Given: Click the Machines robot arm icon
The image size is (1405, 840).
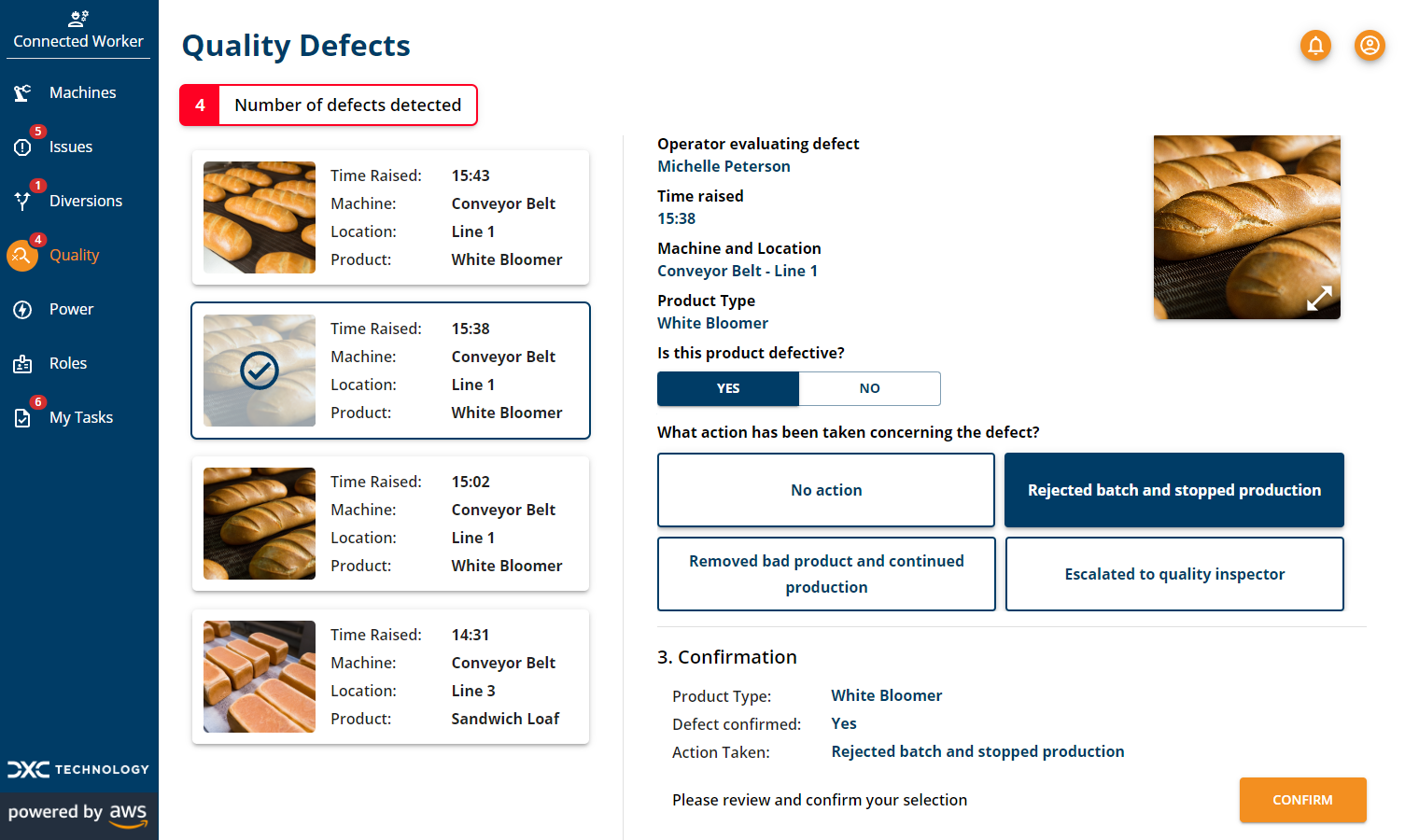Looking at the screenshot, I should tap(22, 92).
